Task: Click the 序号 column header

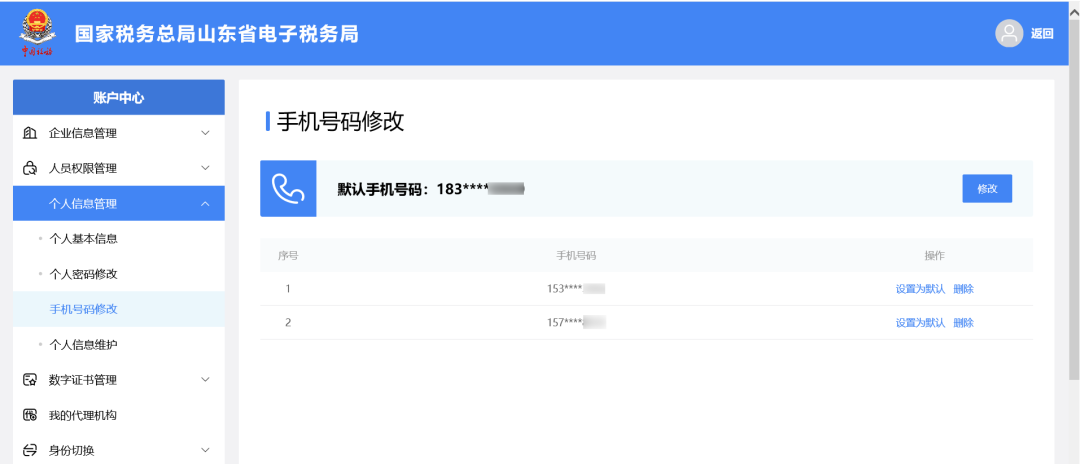Action: click(288, 255)
